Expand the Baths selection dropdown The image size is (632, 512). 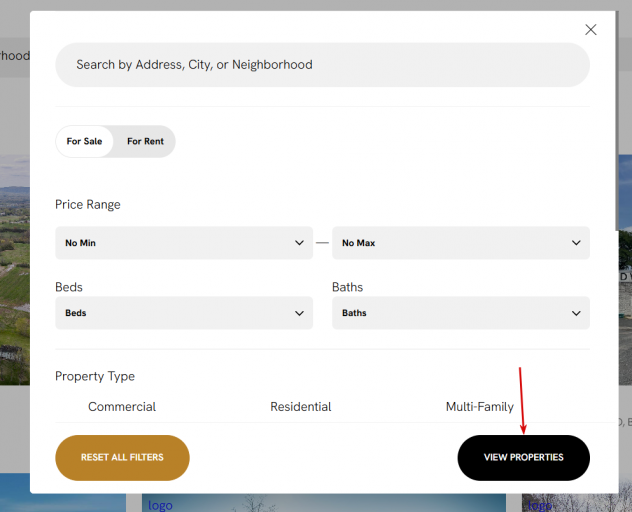(x=461, y=313)
